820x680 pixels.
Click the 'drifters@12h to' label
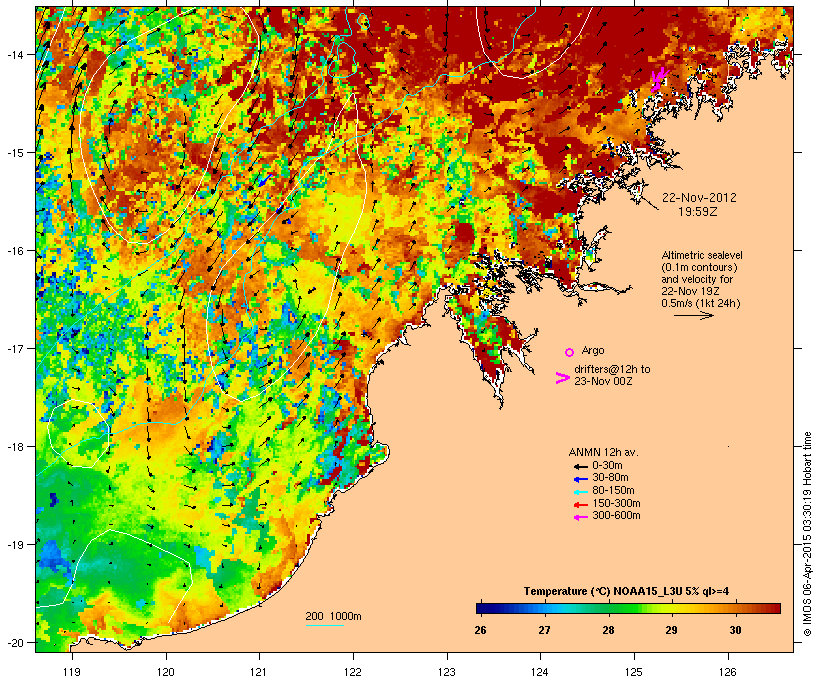[x=612, y=369]
